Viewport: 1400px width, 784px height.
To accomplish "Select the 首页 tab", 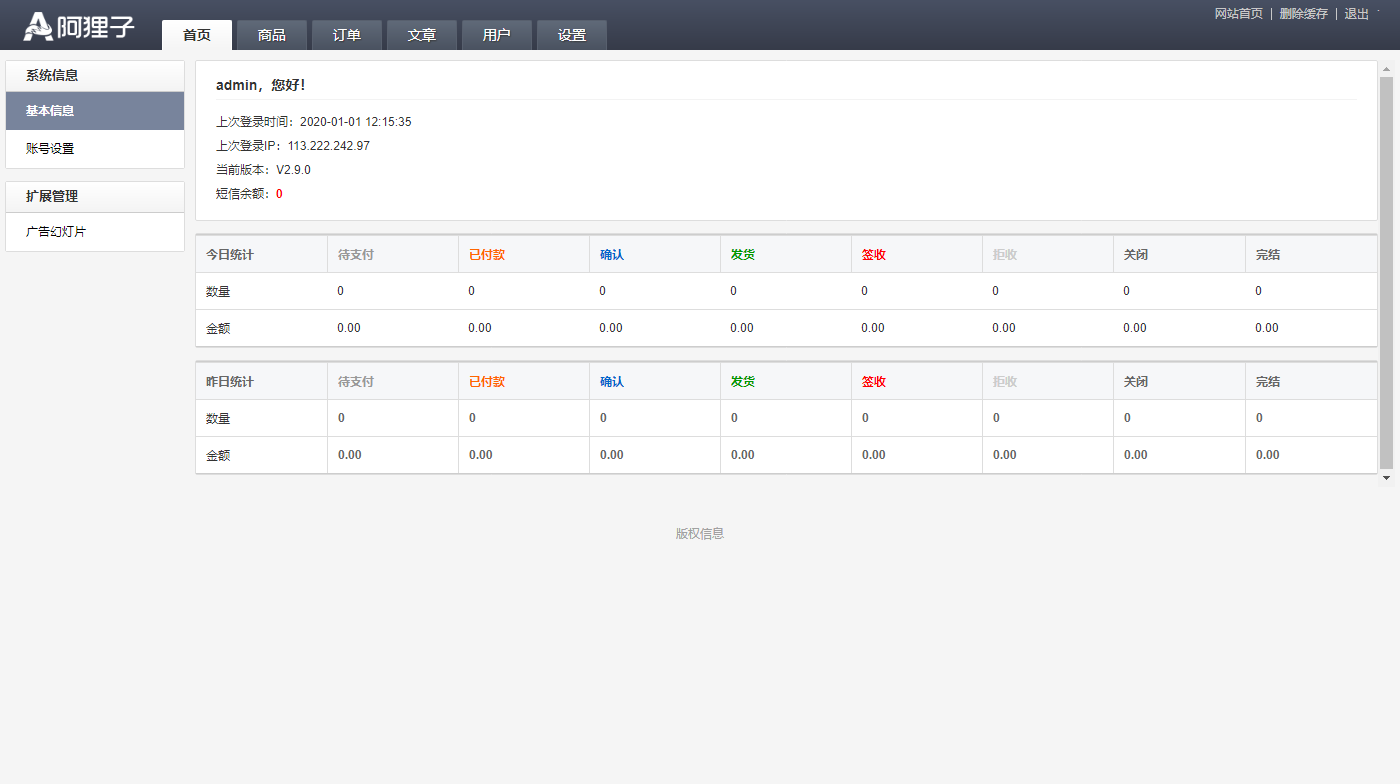I will 197,35.
